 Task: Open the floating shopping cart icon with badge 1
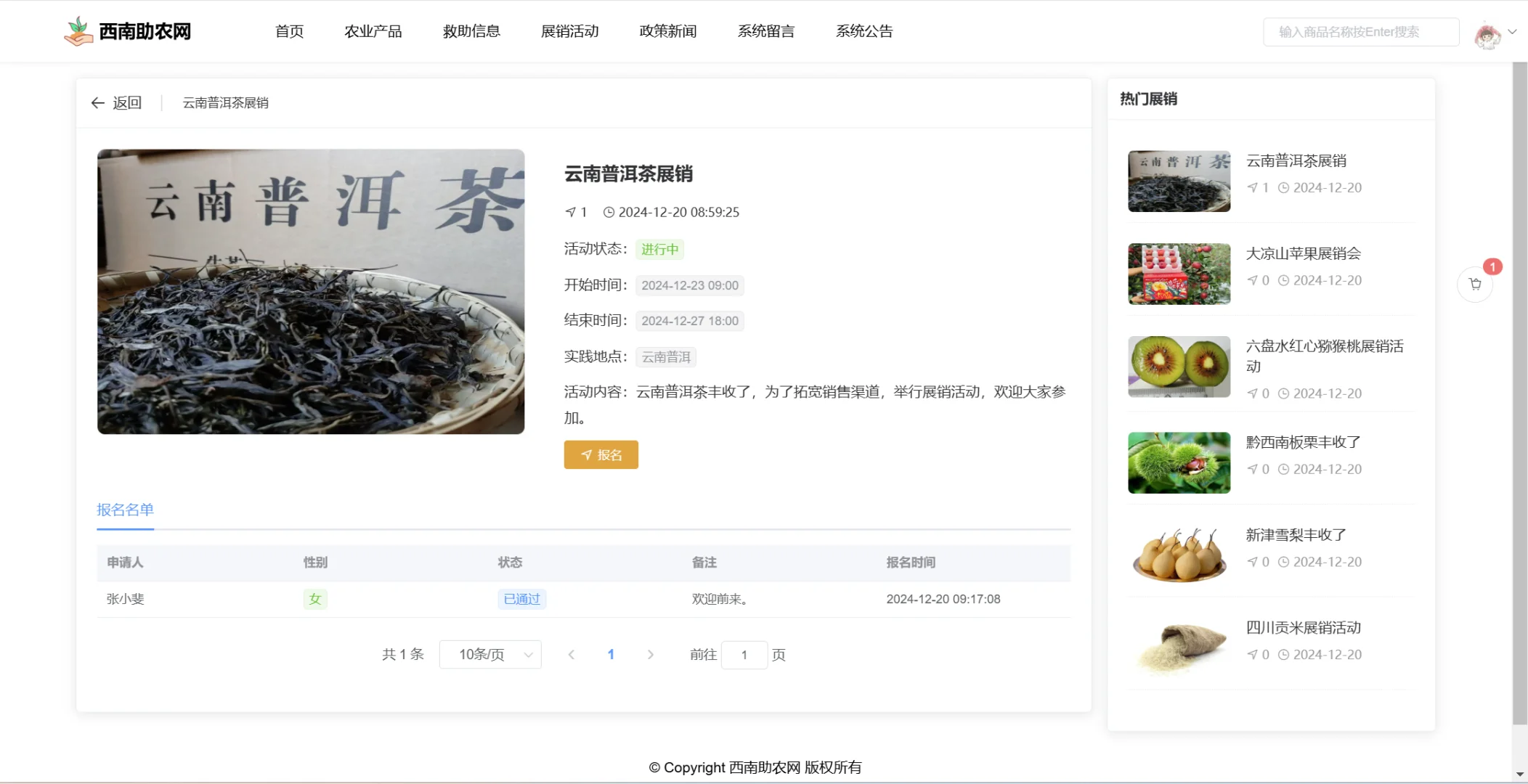coord(1475,284)
